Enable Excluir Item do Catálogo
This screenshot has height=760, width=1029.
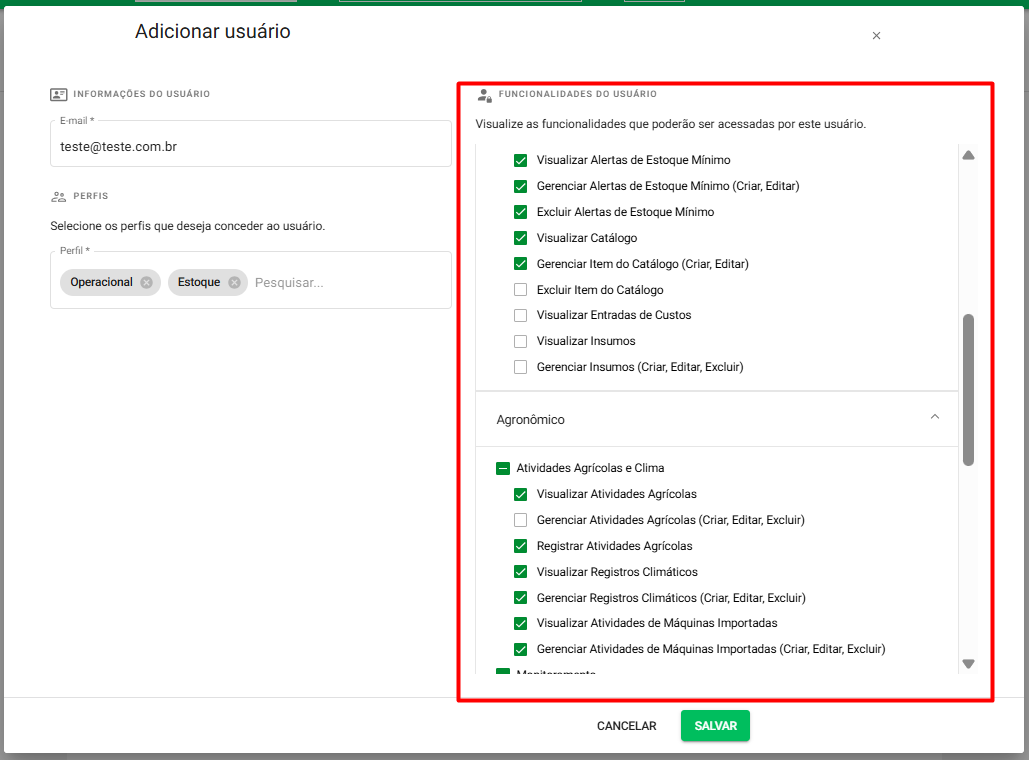click(520, 290)
